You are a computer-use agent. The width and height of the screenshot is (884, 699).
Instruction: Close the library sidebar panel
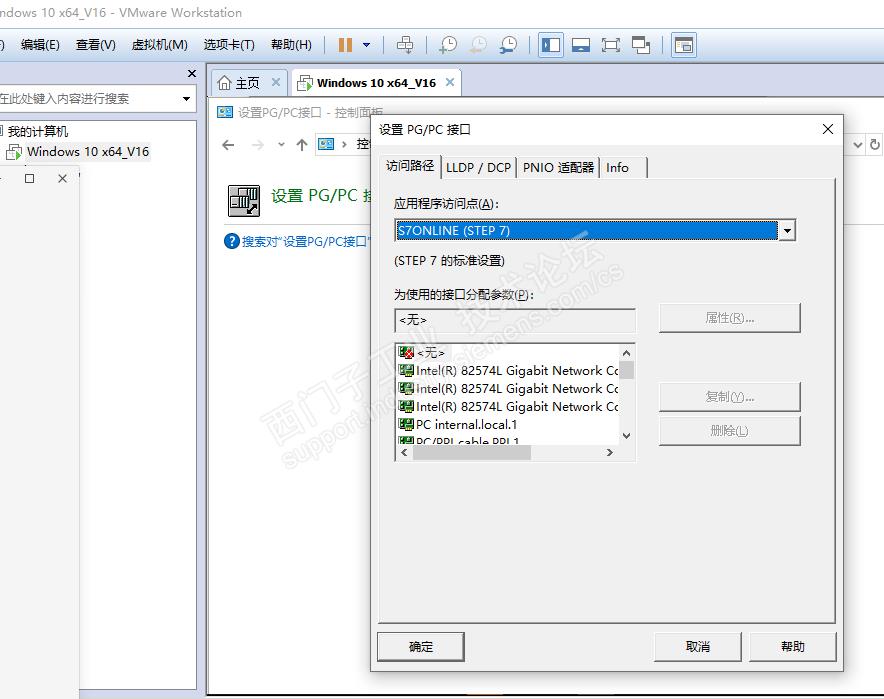coord(192,73)
